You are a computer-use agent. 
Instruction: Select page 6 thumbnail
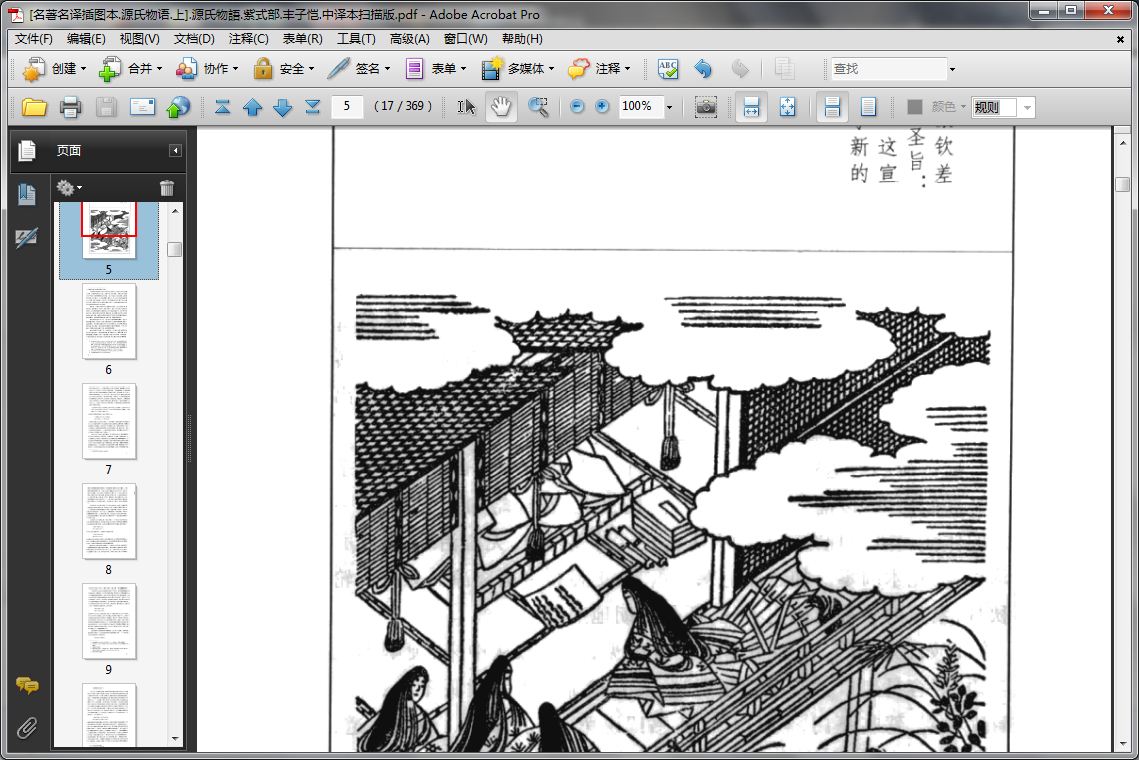109,322
